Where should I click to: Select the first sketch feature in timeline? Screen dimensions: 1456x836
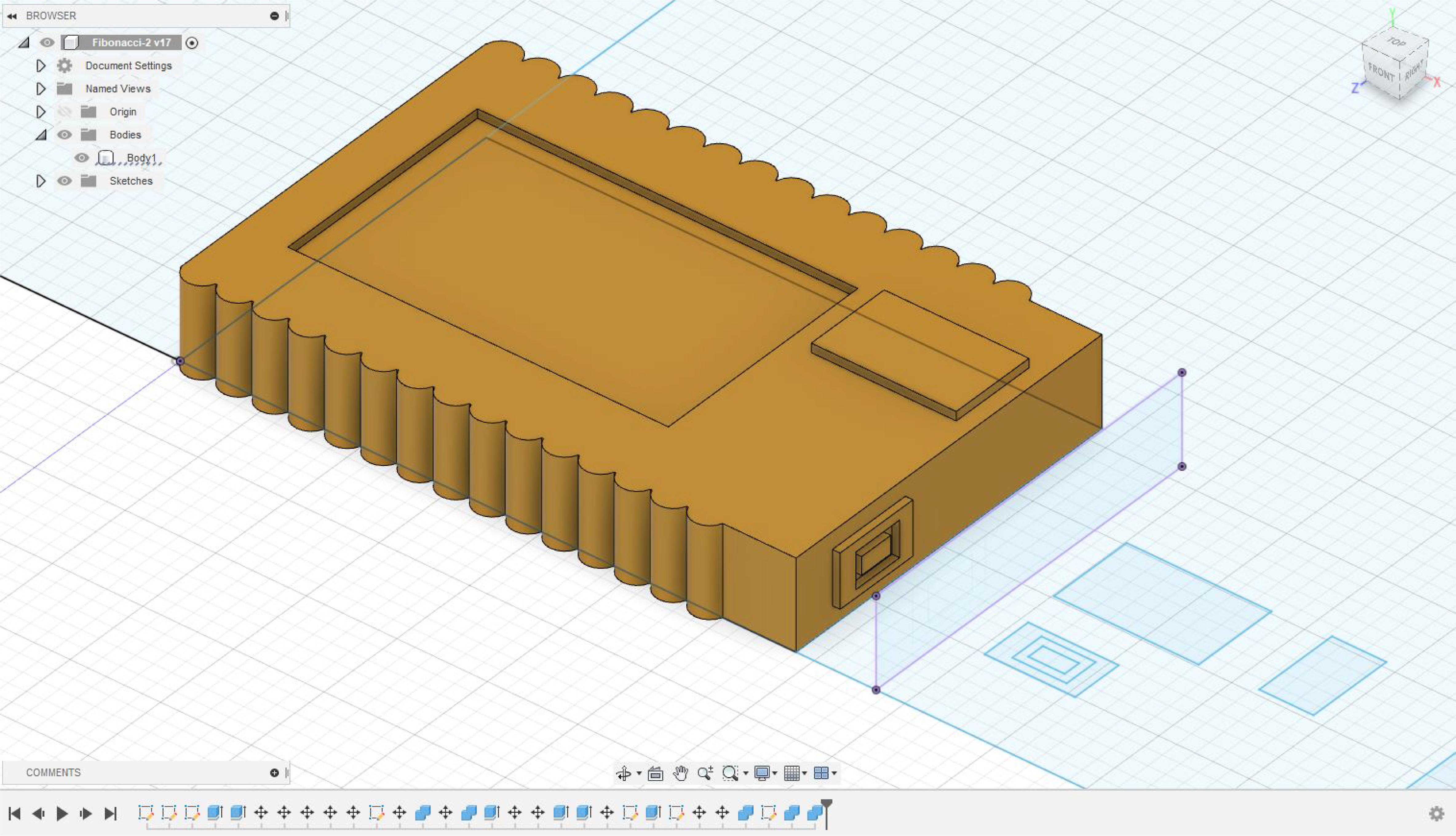[x=146, y=812]
